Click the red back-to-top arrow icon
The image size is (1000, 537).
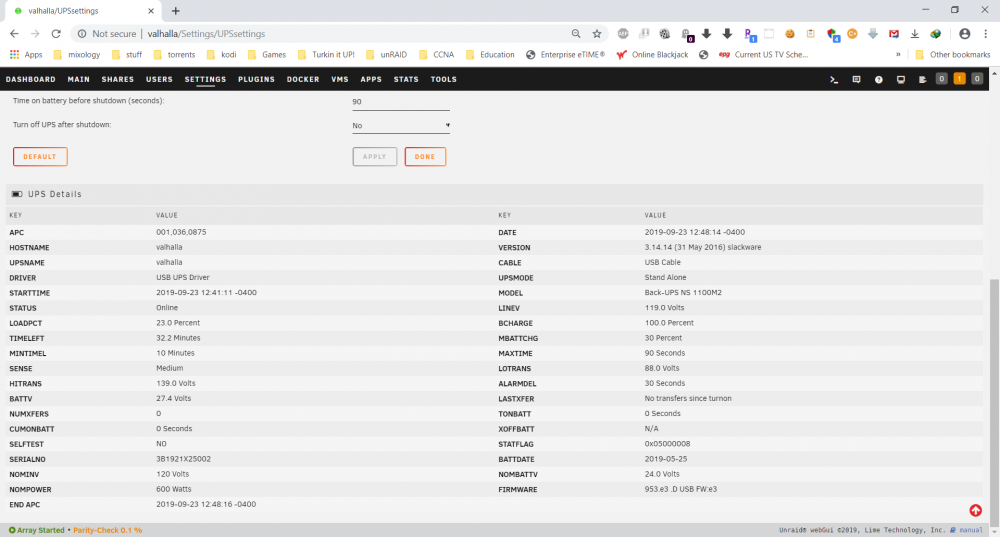coord(976,510)
